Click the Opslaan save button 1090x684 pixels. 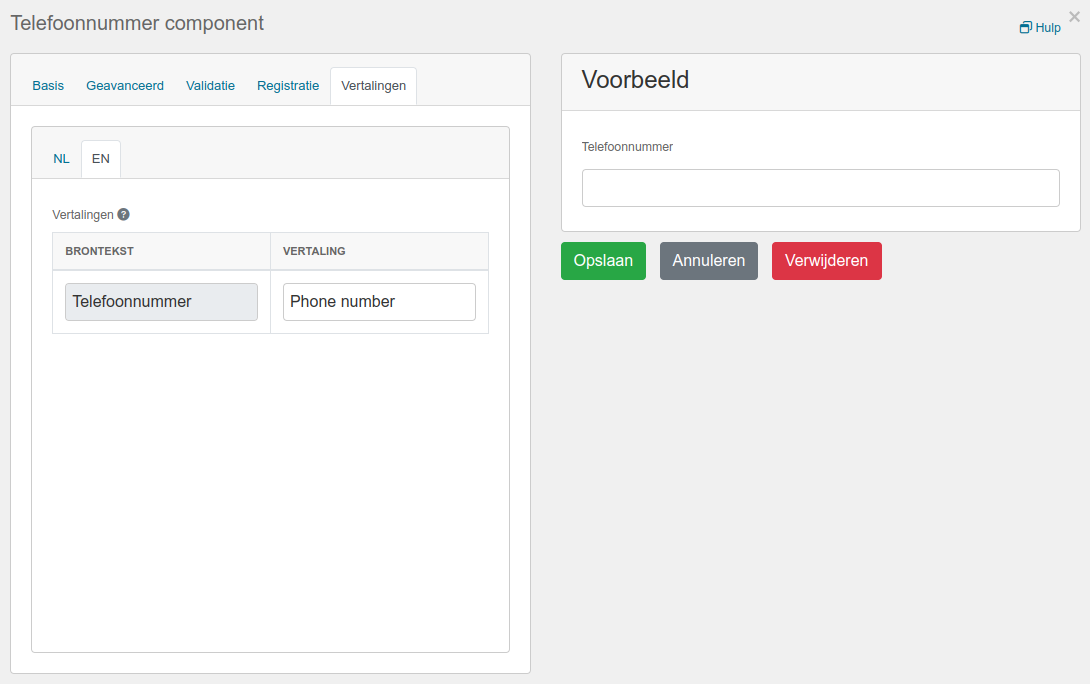(603, 261)
